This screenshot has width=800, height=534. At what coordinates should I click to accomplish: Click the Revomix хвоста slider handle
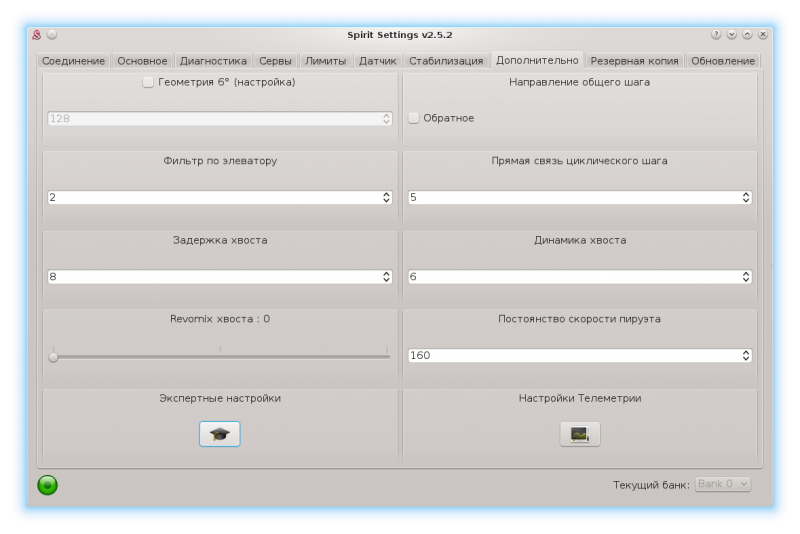coord(53,356)
